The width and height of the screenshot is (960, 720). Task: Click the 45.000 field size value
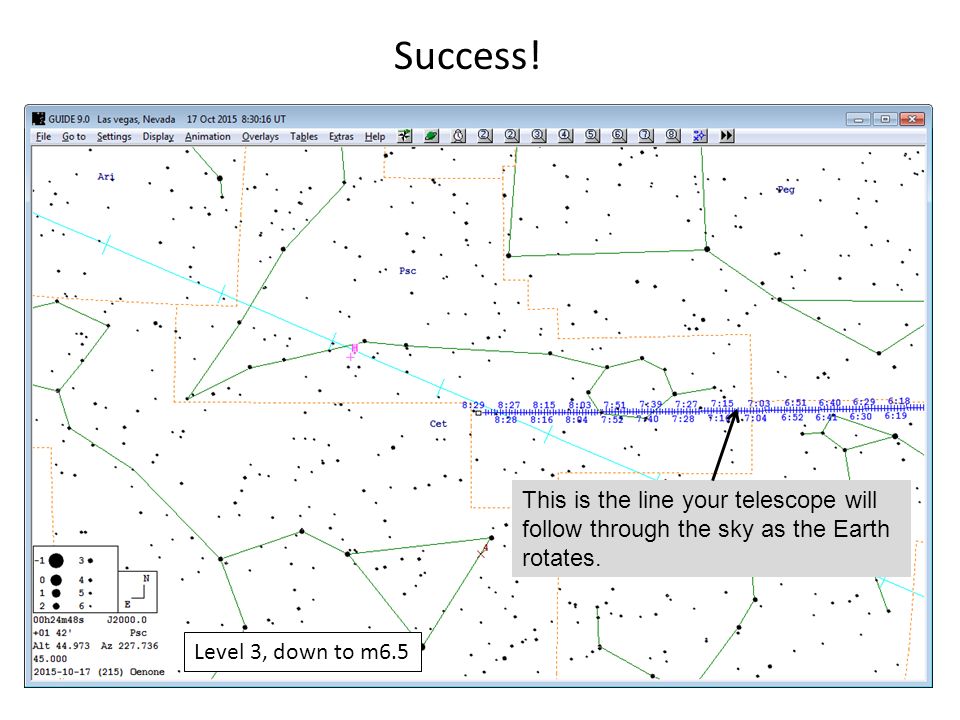tap(50, 659)
